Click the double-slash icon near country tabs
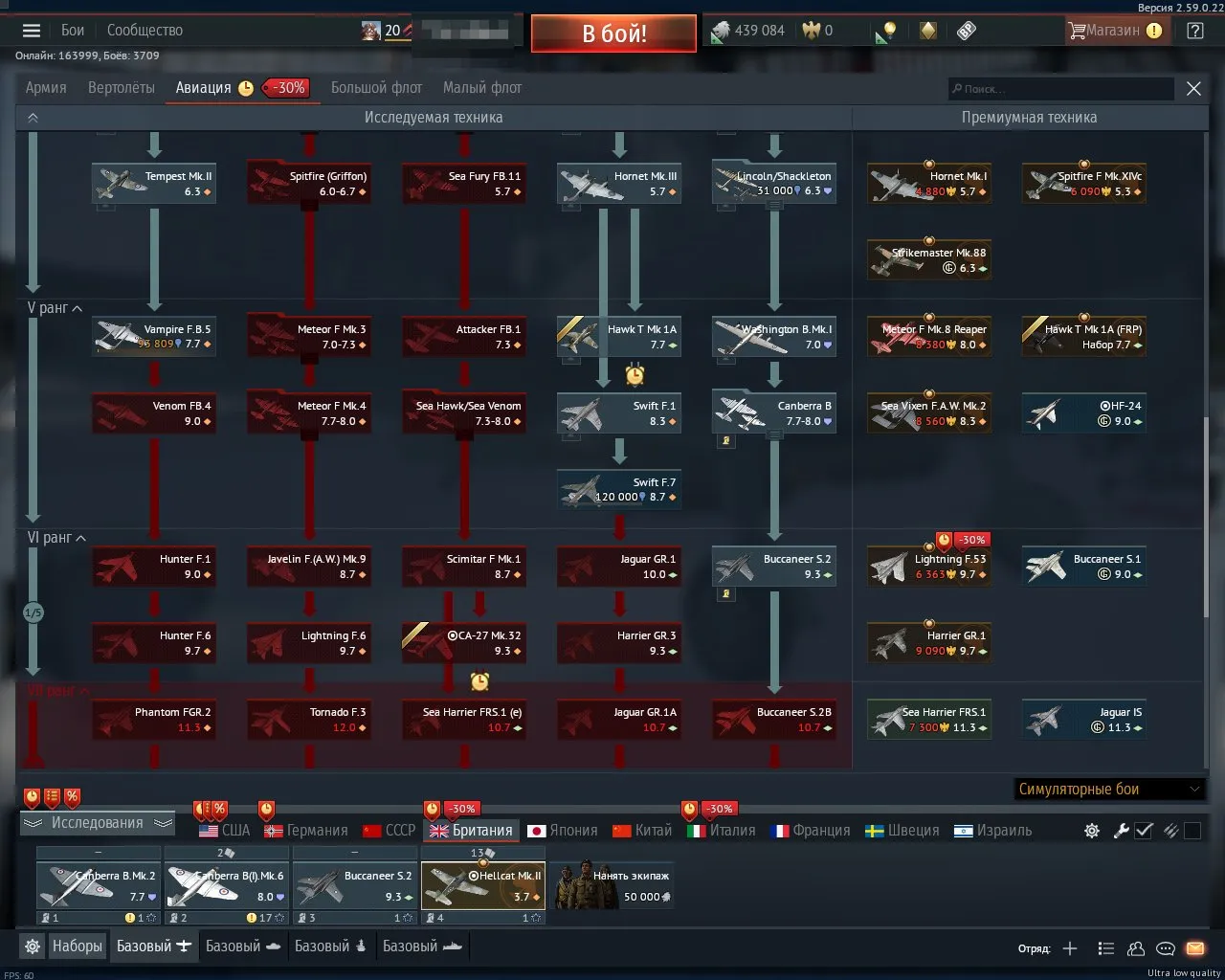The height and width of the screenshot is (980, 1225). coord(1169,831)
